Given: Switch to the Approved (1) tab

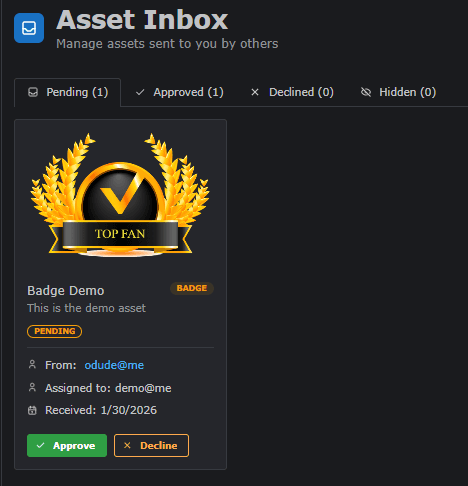Looking at the screenshot, I should [179, 92].
